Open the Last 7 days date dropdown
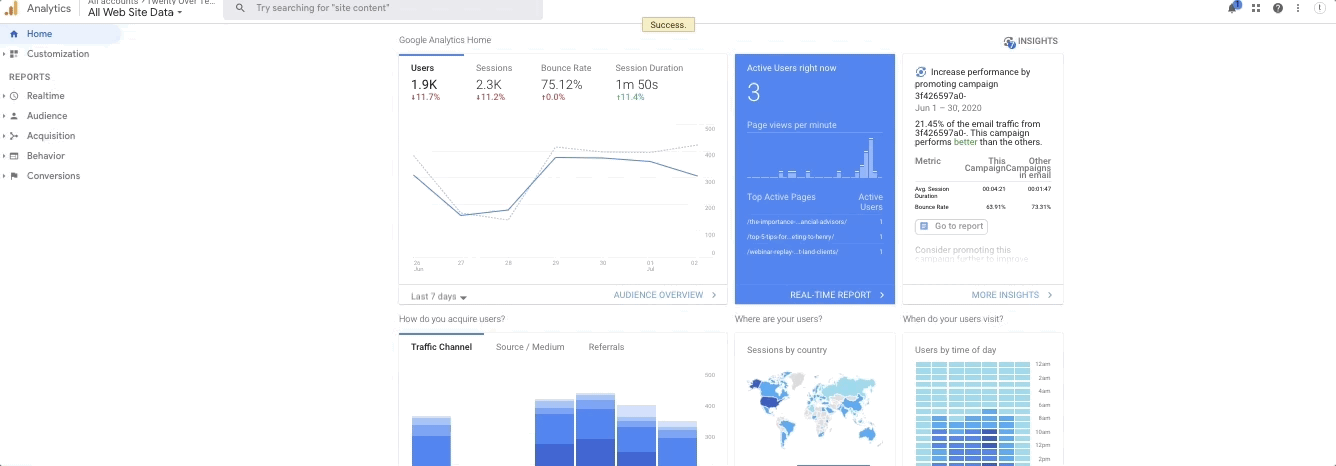The image size is (1336, 466). (x=439, y=297)
